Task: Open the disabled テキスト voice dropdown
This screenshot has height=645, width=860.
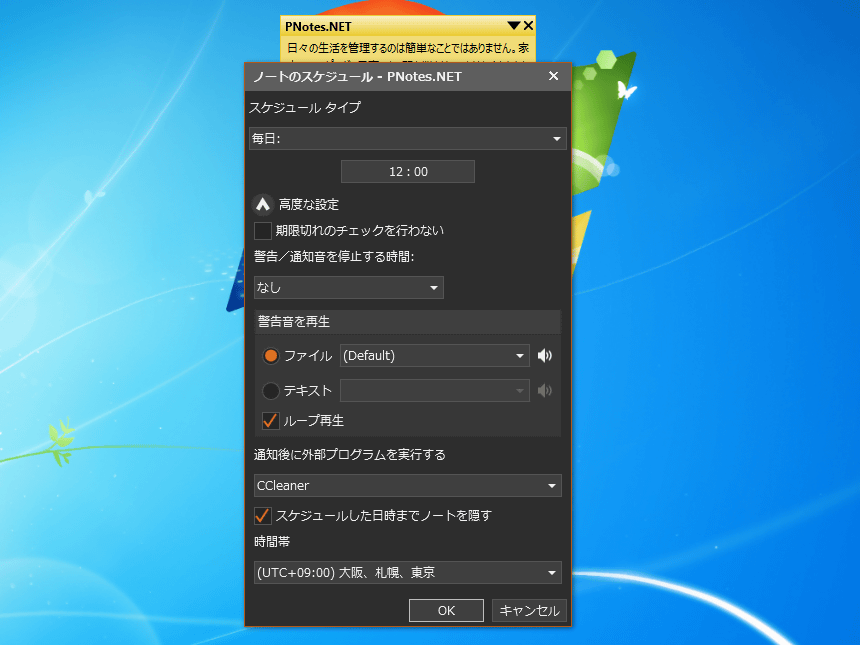Action: (434, 391)
